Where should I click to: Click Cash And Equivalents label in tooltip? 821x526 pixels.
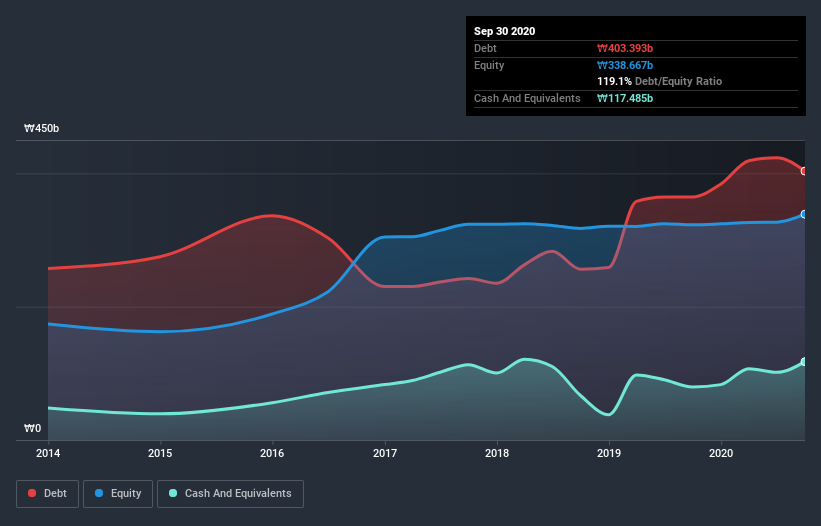tap(527, 98)
